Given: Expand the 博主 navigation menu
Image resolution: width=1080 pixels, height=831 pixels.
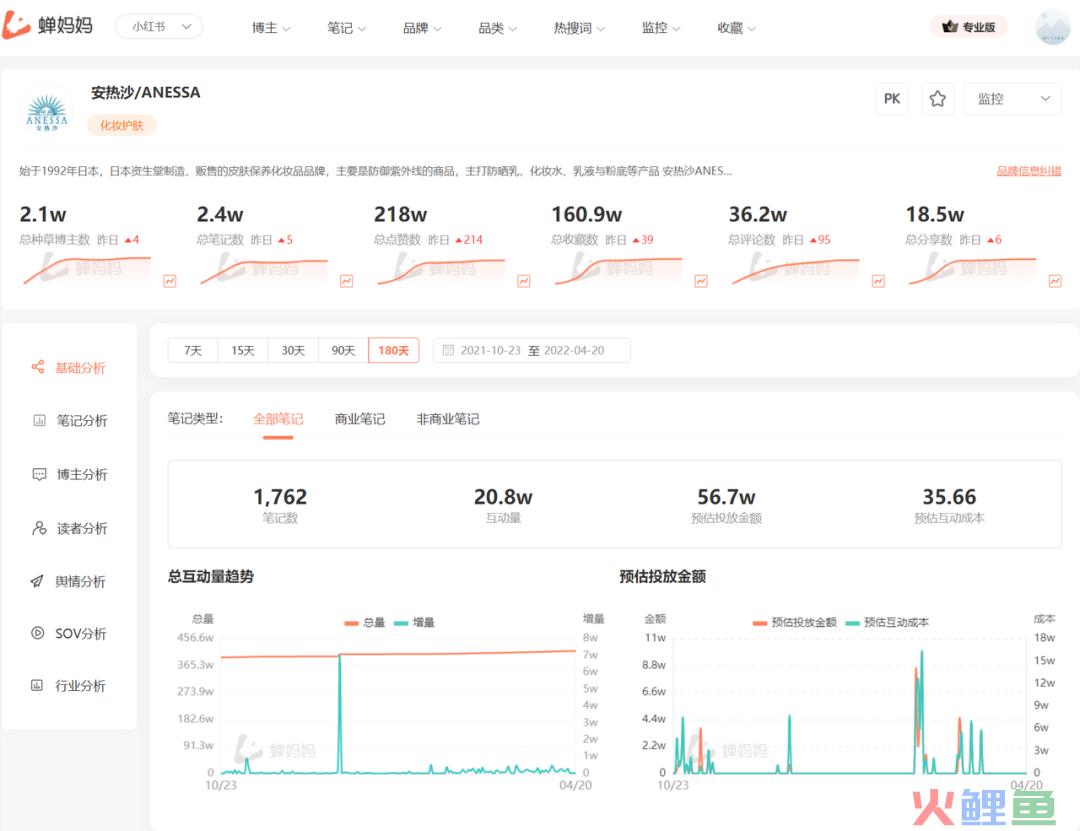Looking at the screenshot, I should pos(271,28).
